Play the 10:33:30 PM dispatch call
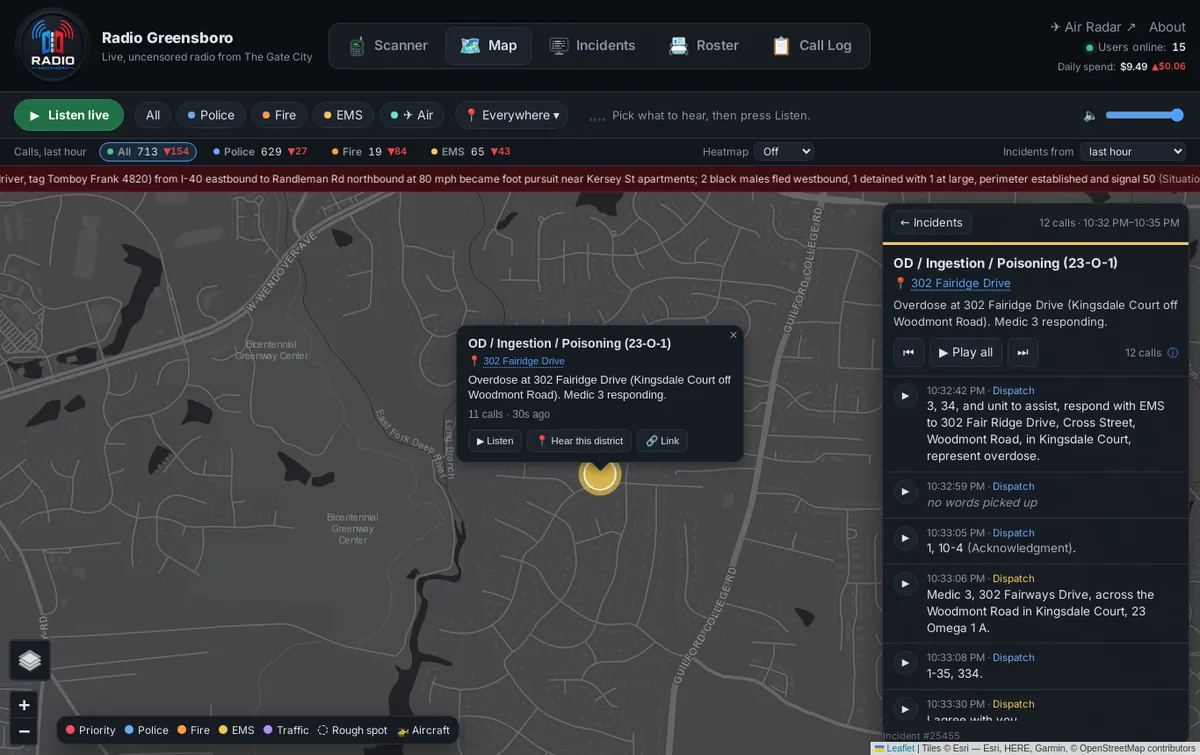1200x755 pixels. [x=905, y=709]
